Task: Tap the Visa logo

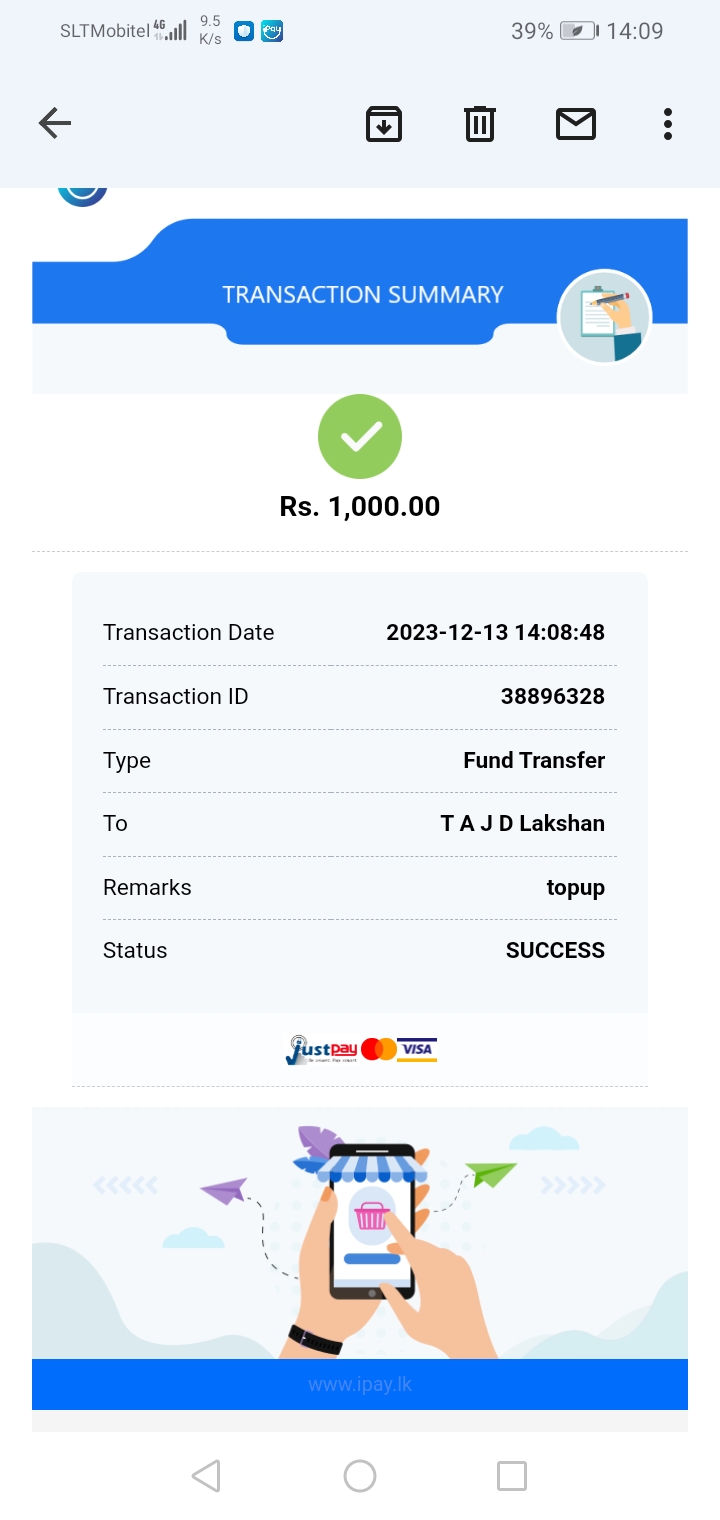Action: pyautogui.click(x=417, y=1049)
